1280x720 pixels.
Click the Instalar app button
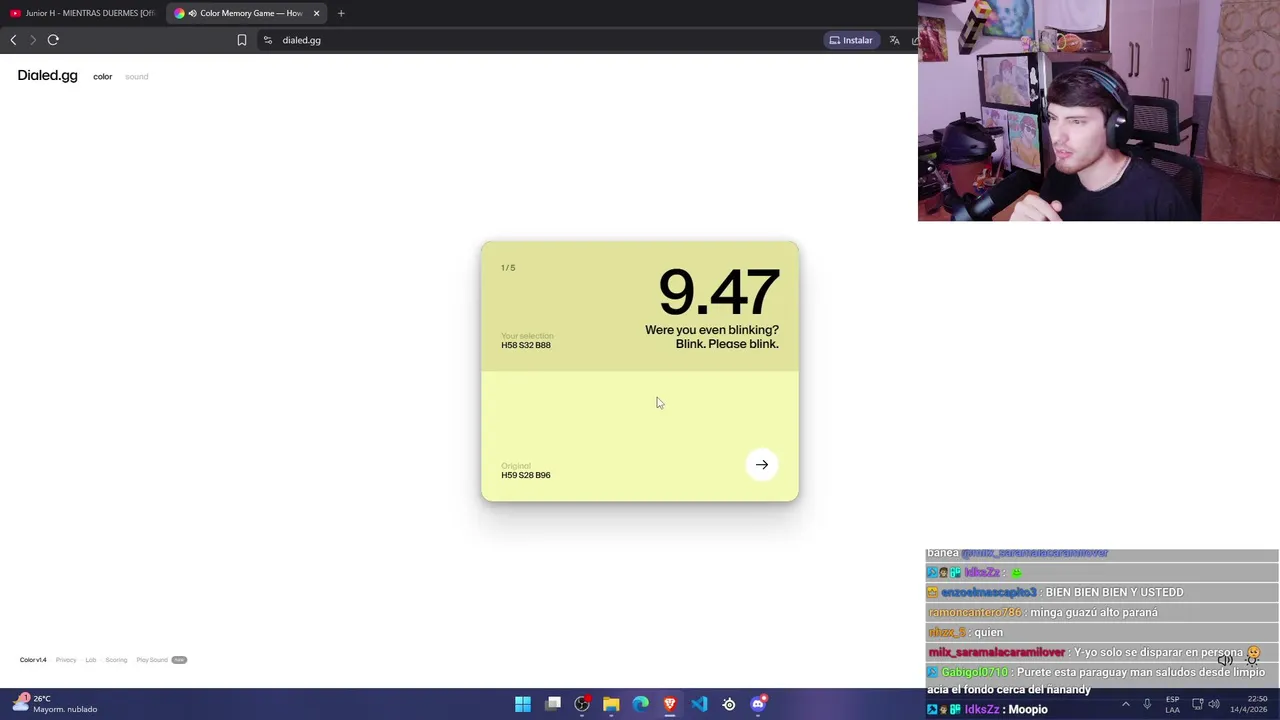point(851,40)
